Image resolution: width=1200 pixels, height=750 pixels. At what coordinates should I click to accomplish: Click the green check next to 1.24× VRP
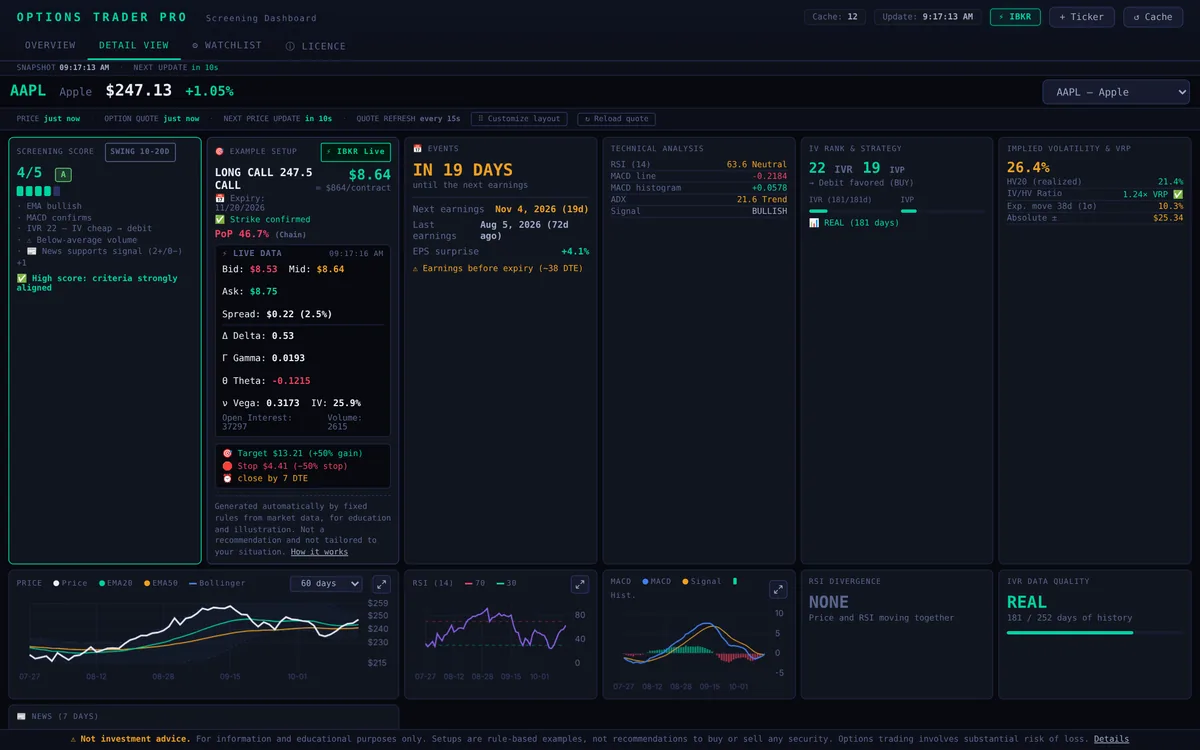point(1178,194)
